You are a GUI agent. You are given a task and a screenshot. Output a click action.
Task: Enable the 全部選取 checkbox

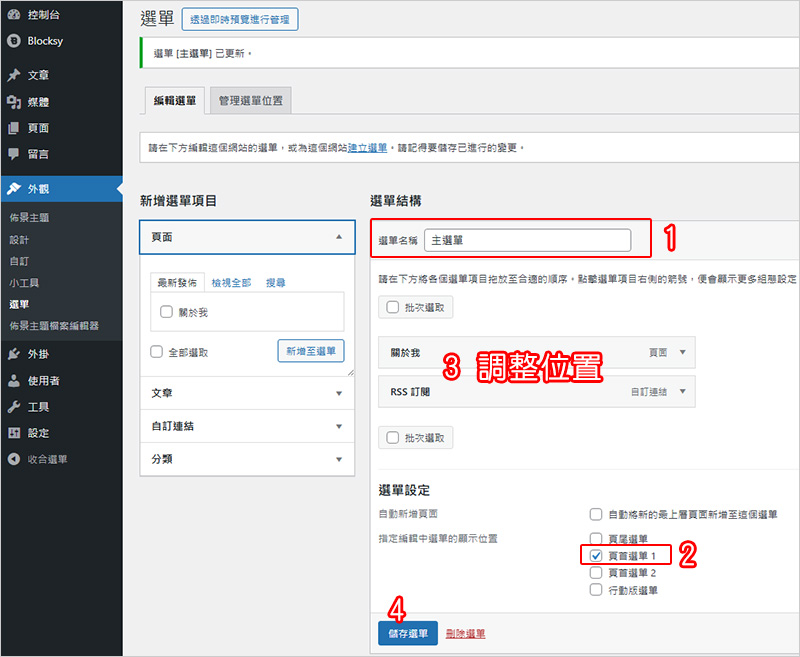coord(157,352)
